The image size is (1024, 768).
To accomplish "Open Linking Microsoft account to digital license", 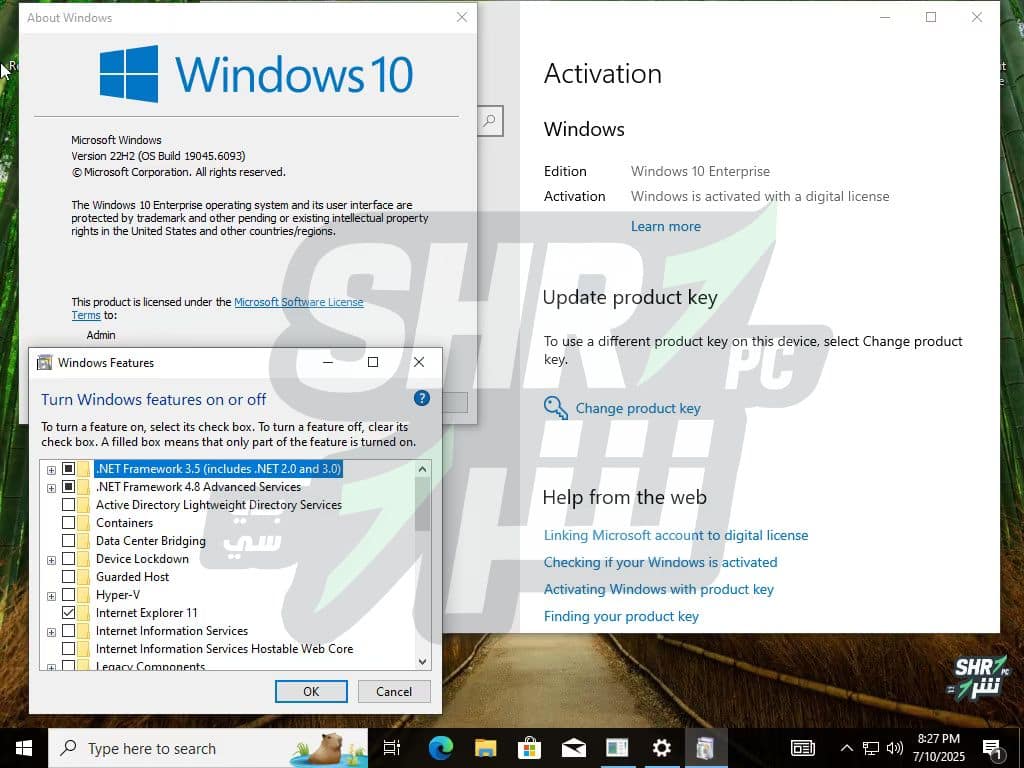I will pyautogui.click(x=676, y=536).
